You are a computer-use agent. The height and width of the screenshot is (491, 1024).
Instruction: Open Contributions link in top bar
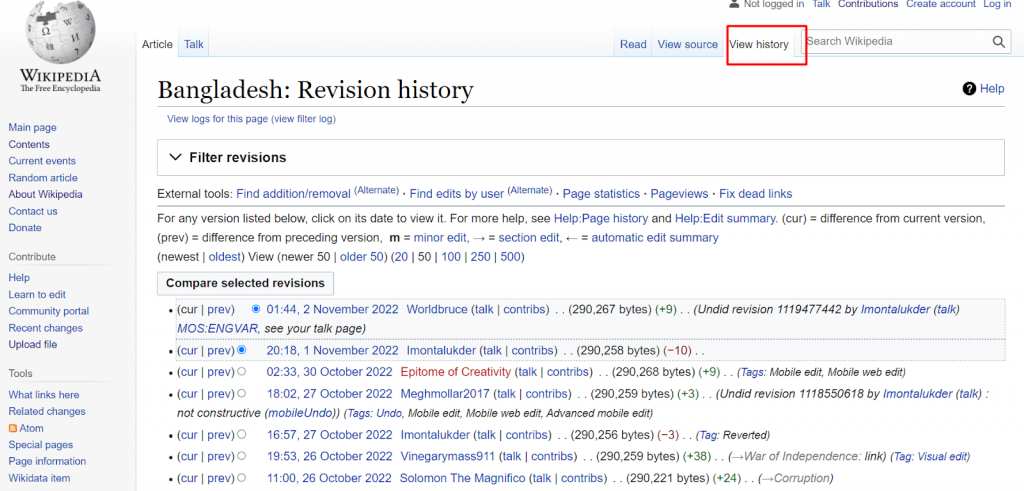(868, 4)
